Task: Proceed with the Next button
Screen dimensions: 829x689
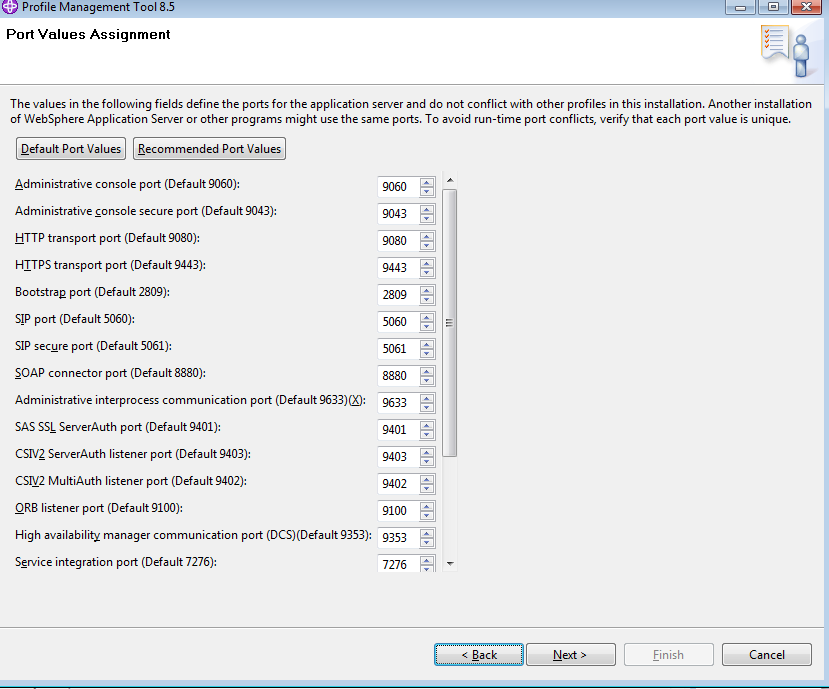Action: point(570,655)
